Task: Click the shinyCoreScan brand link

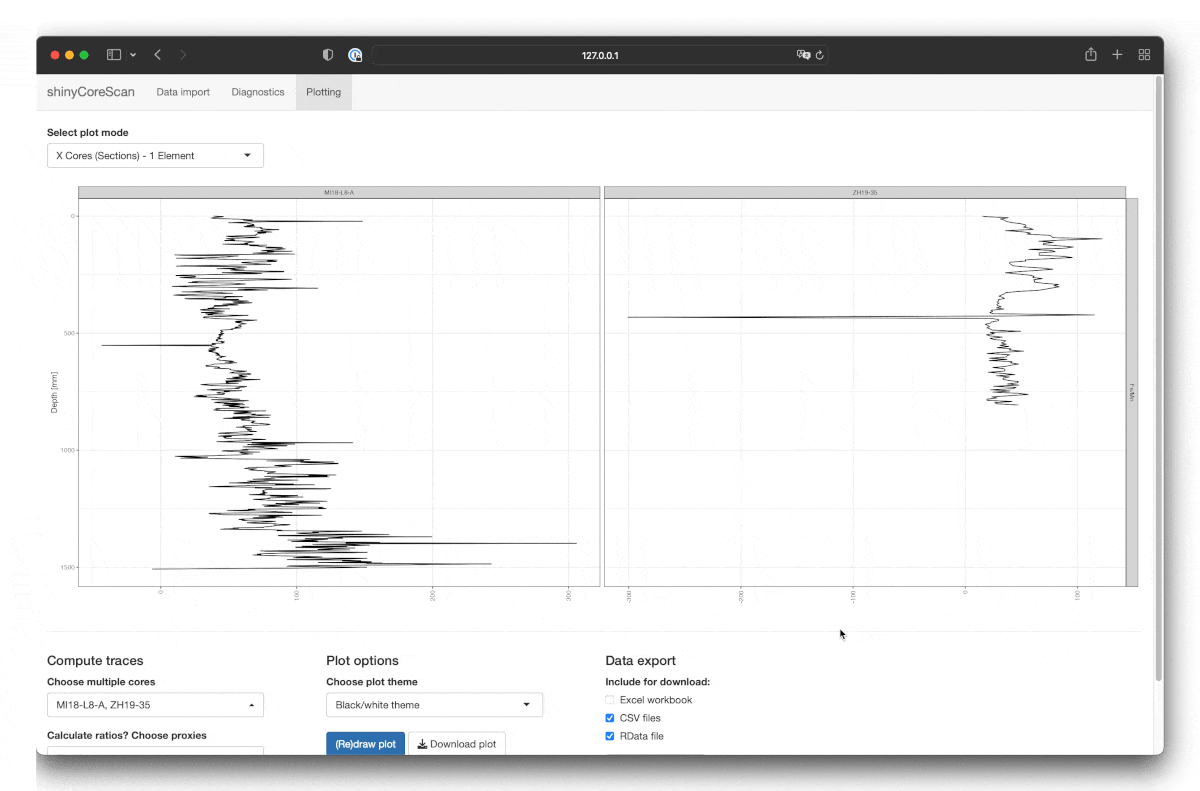Action: click(91, 92)
